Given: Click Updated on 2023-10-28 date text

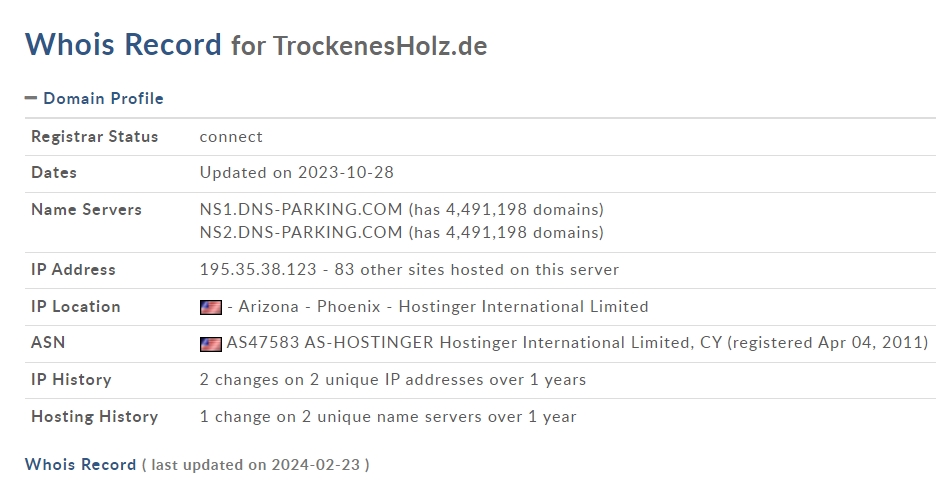Looking at the screenshot, I should [x=297, y=173].
